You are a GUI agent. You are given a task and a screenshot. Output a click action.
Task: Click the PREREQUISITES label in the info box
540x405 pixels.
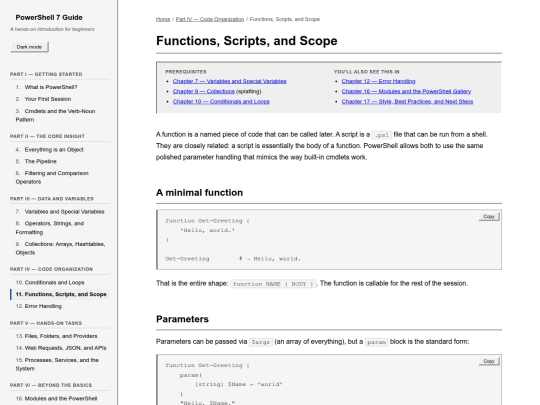click(186, 72)
